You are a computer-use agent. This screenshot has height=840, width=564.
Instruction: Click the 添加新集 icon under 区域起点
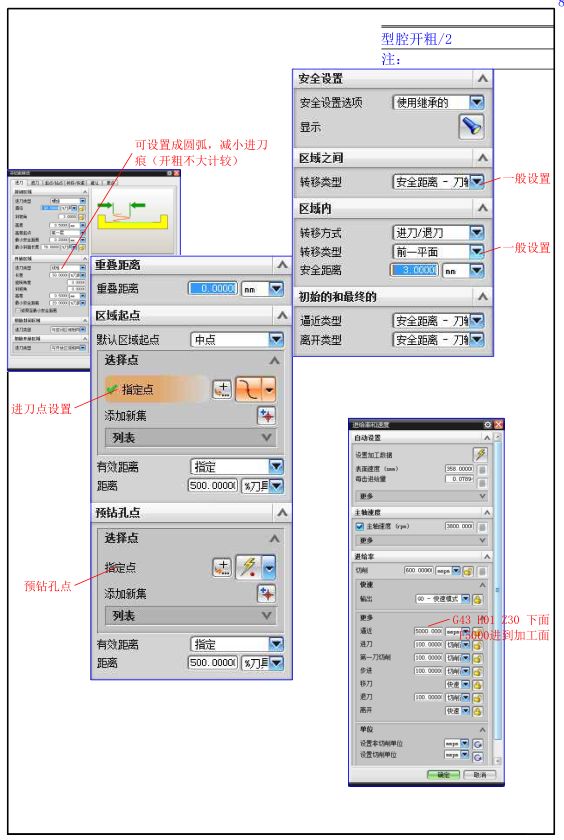click(x=266, y=416)
